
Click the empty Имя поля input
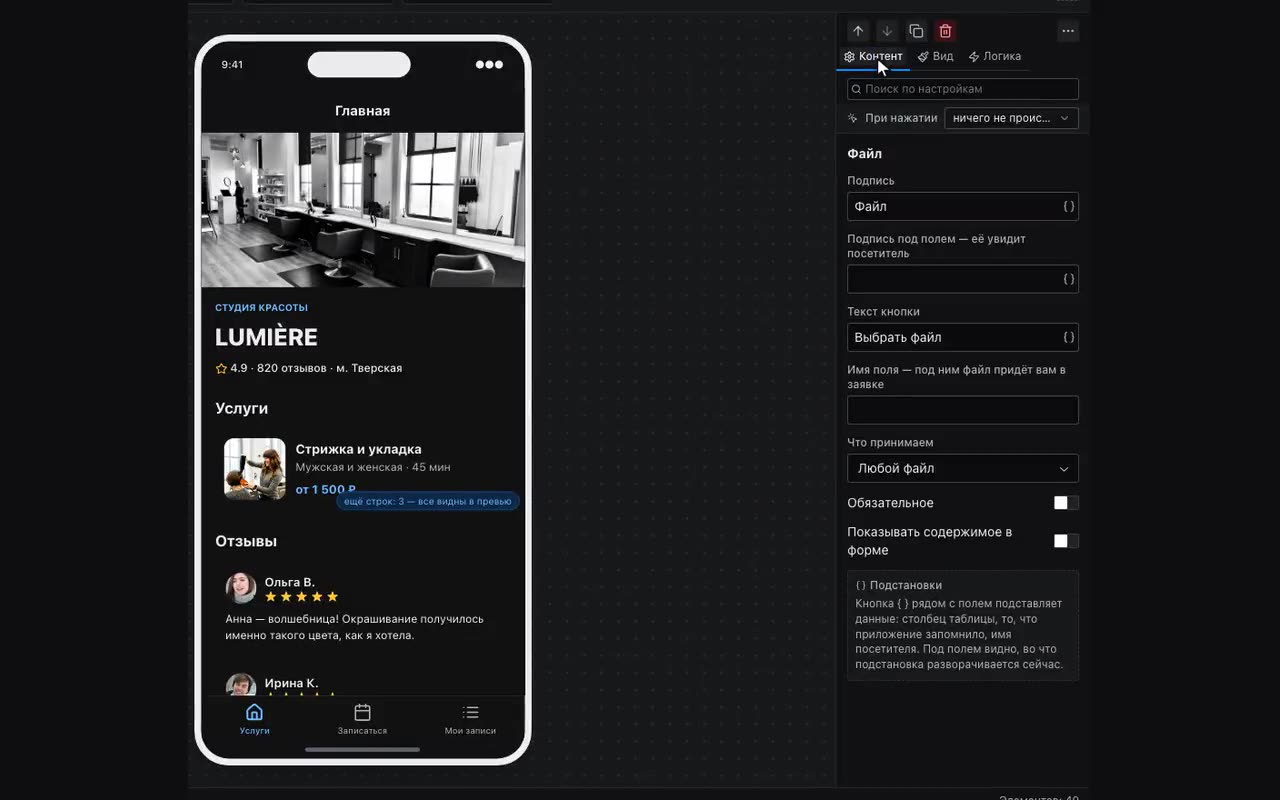pyautogui.click(x=963, y=410)
